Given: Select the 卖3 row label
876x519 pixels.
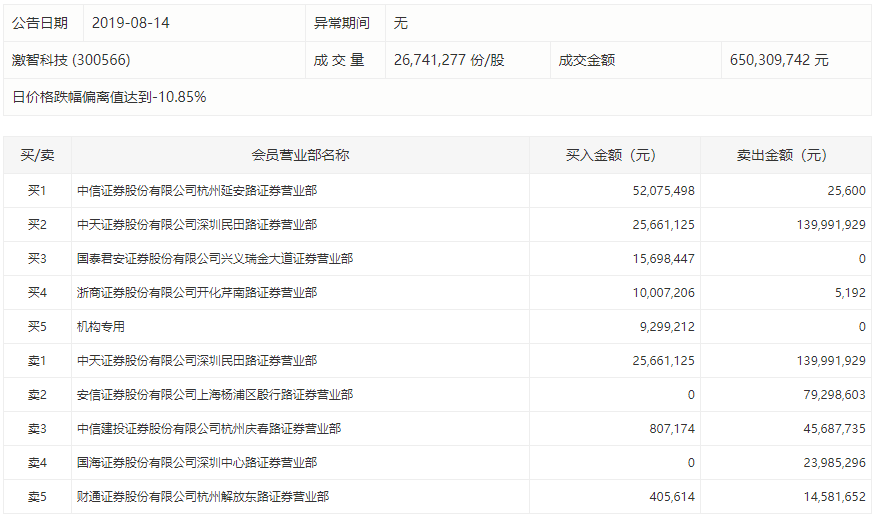Looking at the screenshot, I should [x=37, y=429].
